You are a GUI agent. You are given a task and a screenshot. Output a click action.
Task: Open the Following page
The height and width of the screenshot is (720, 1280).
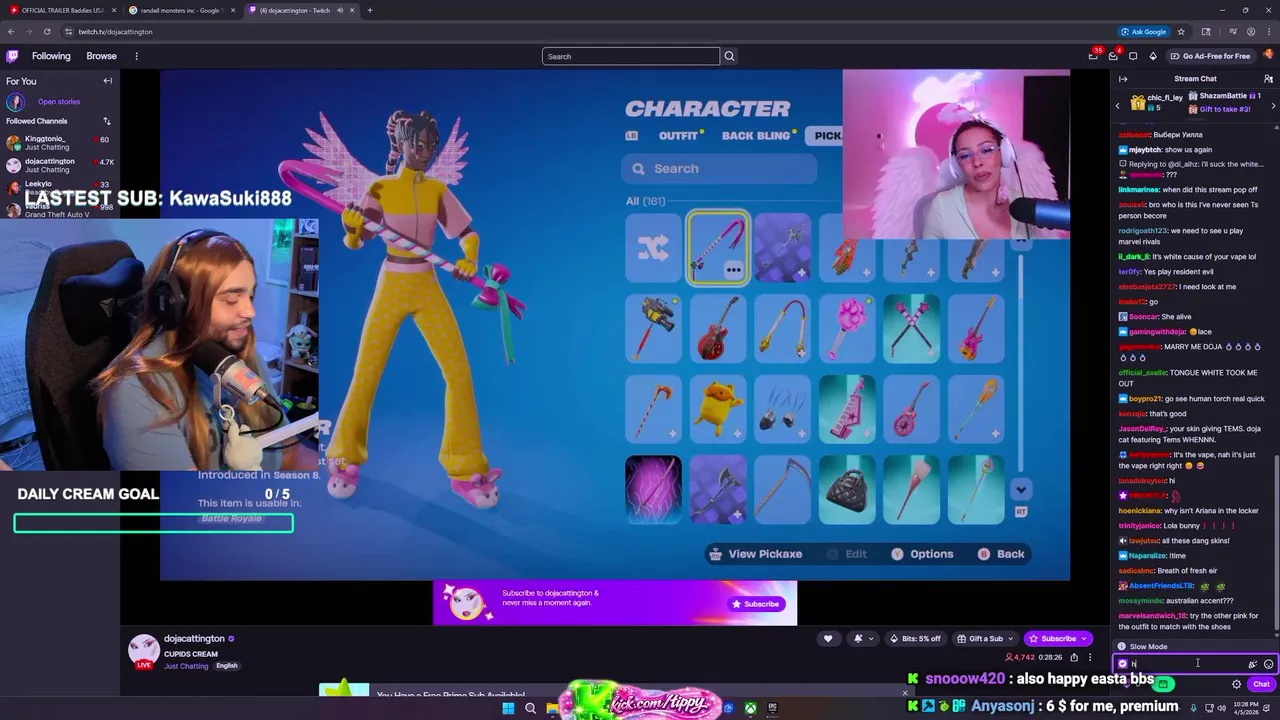click(x=51, y=56)
